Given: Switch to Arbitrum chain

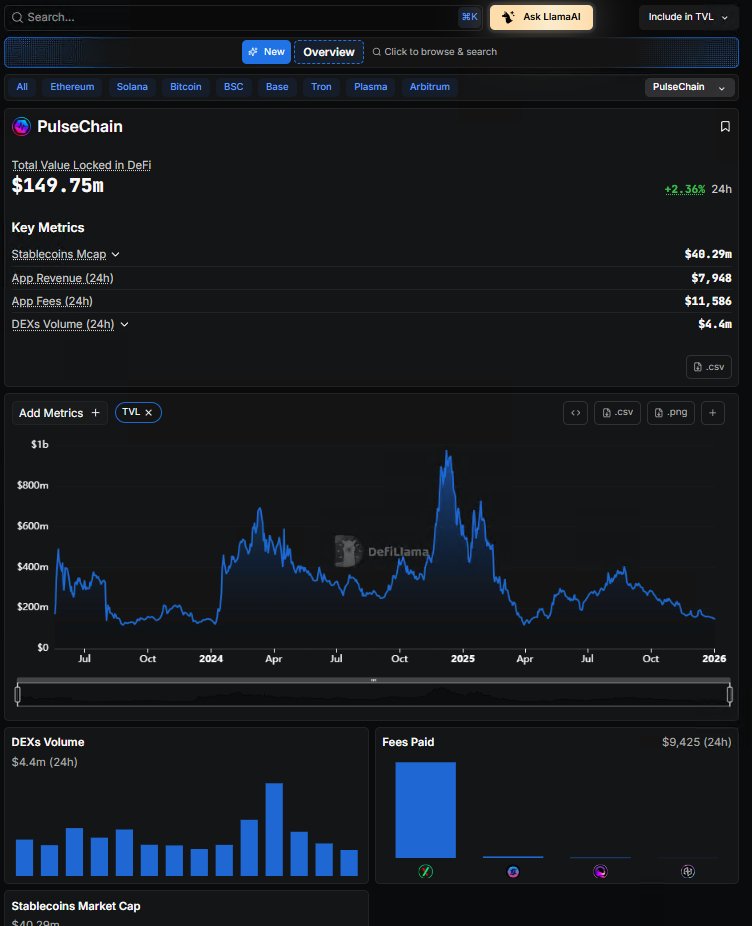Looking at the screenshot, I should tap(429, 87).
